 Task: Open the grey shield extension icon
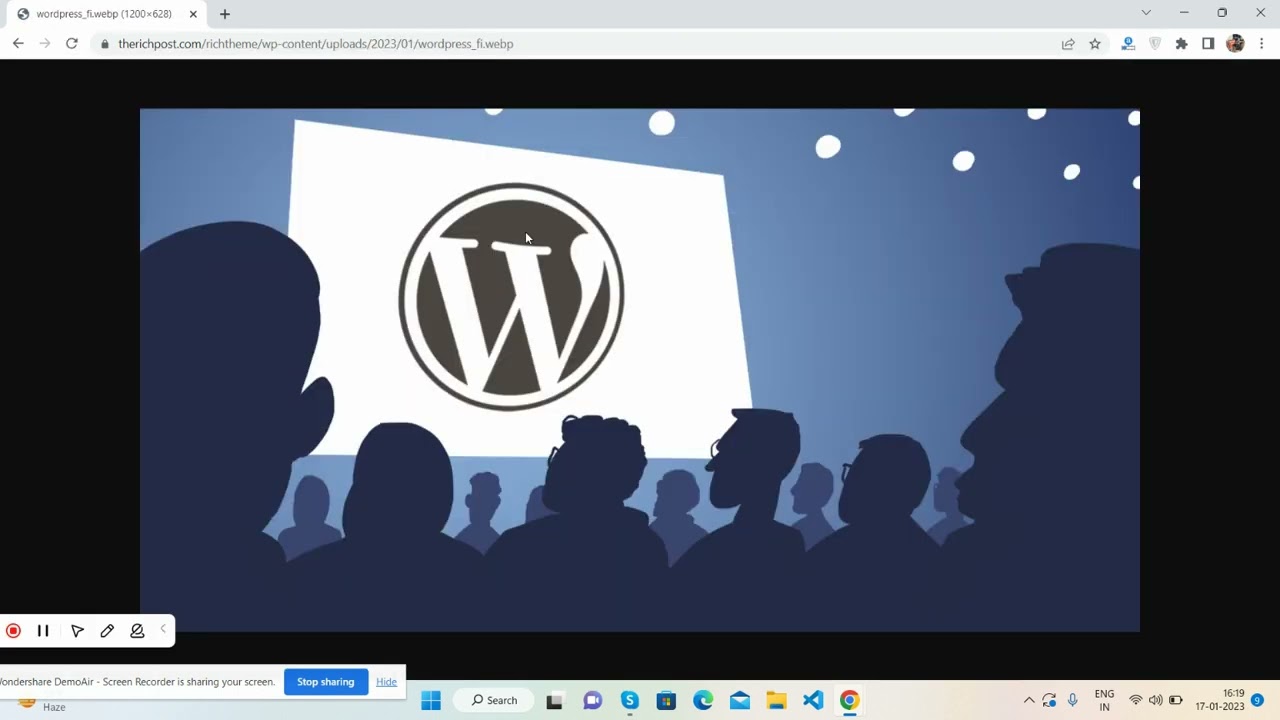(x=1155, y=44)
